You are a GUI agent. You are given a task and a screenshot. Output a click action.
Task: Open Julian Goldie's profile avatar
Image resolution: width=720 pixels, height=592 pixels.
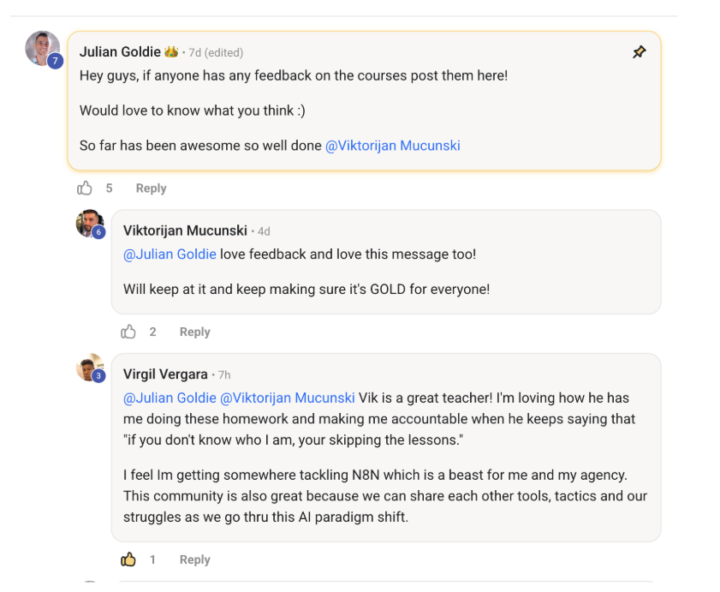click(42, 47)
